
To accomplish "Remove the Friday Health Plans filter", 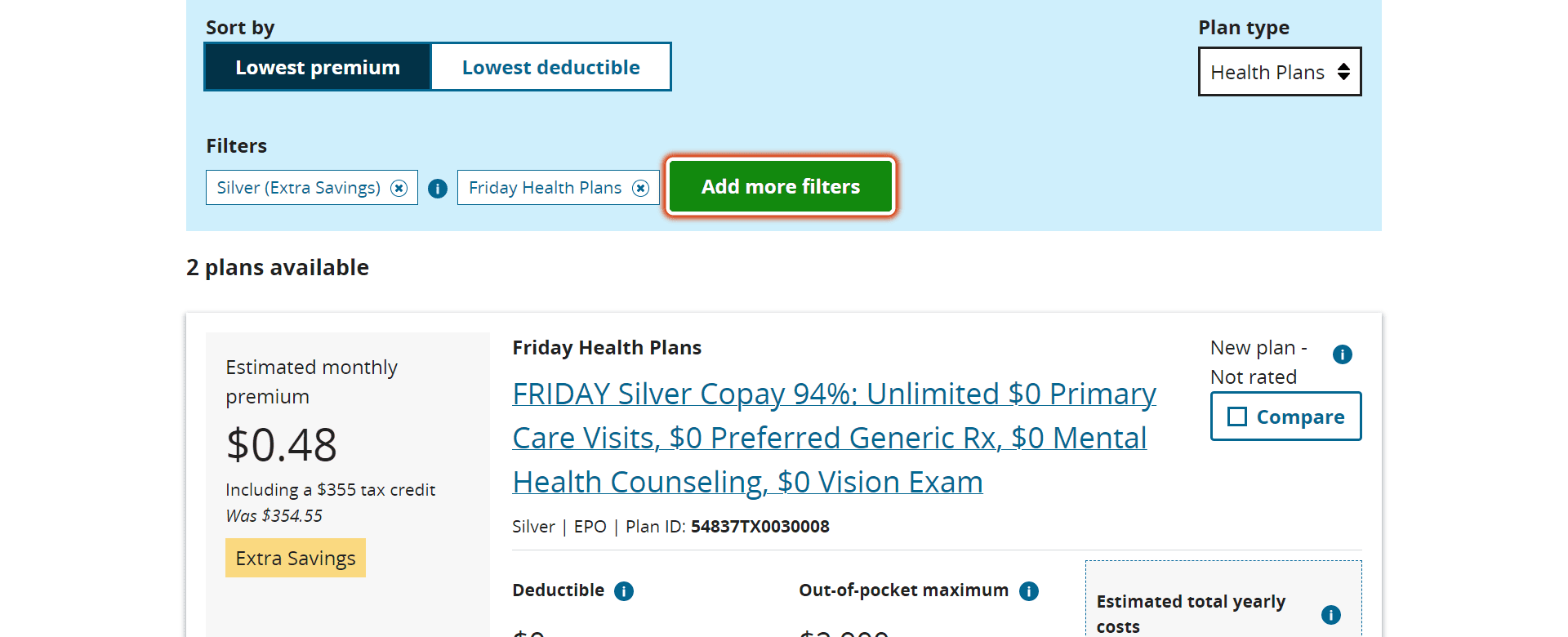I will pos(641,189).
